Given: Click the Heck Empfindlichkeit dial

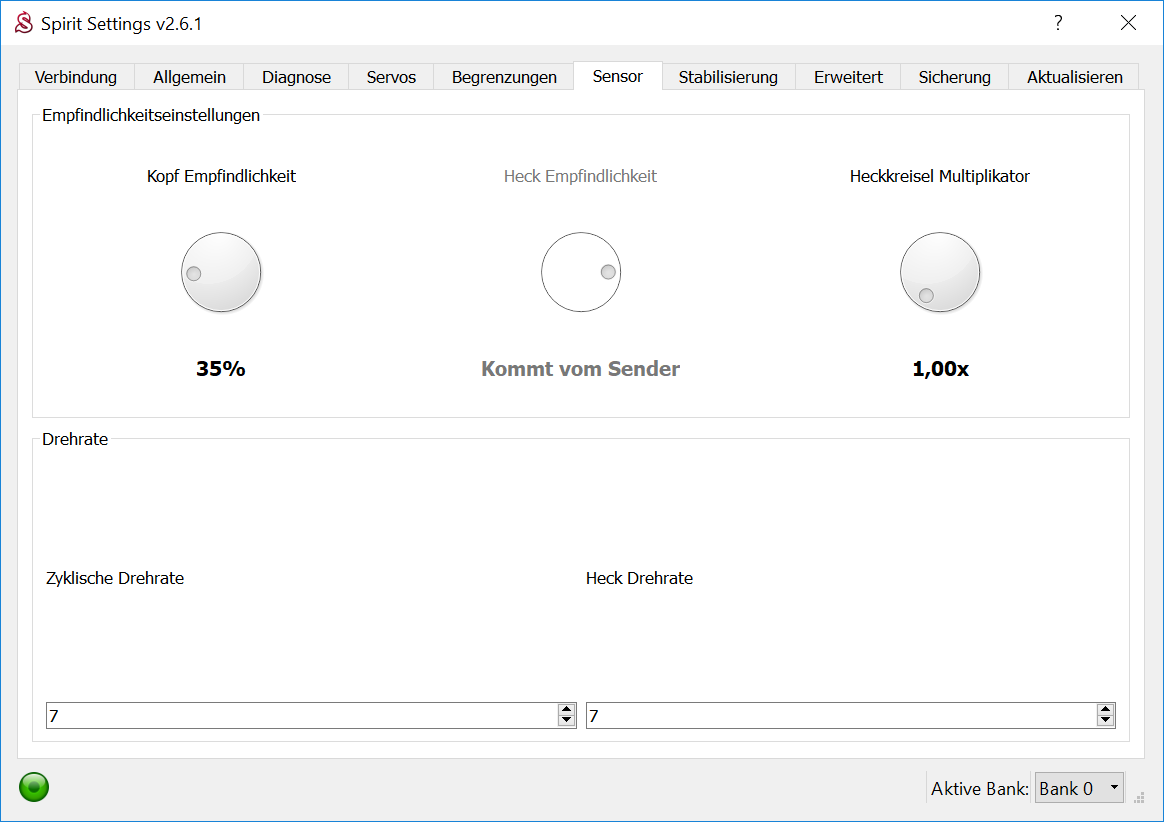Looking at the screenshot, I should coord(581,272).
